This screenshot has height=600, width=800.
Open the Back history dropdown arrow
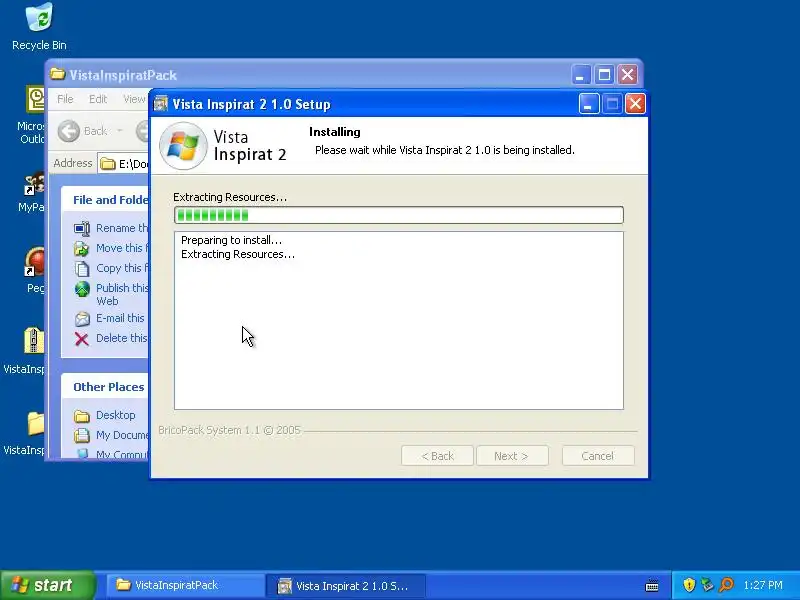tap(120, 131)
